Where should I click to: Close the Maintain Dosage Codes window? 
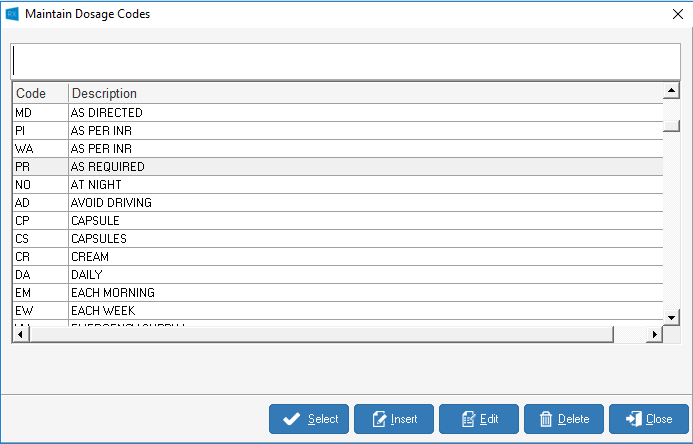[678, 14]
